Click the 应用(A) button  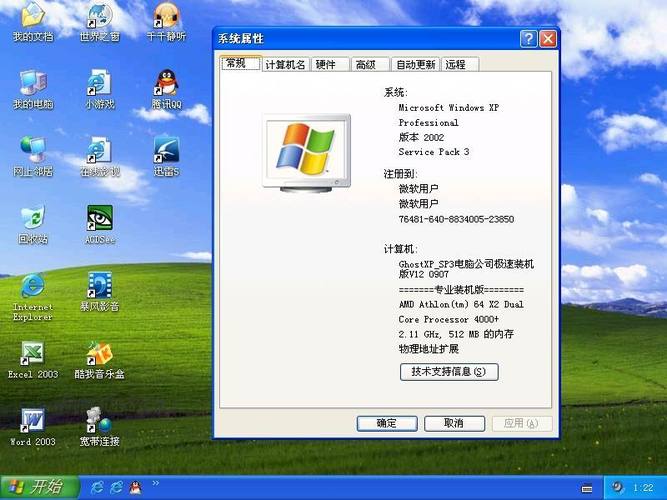(x=522, y=423)
